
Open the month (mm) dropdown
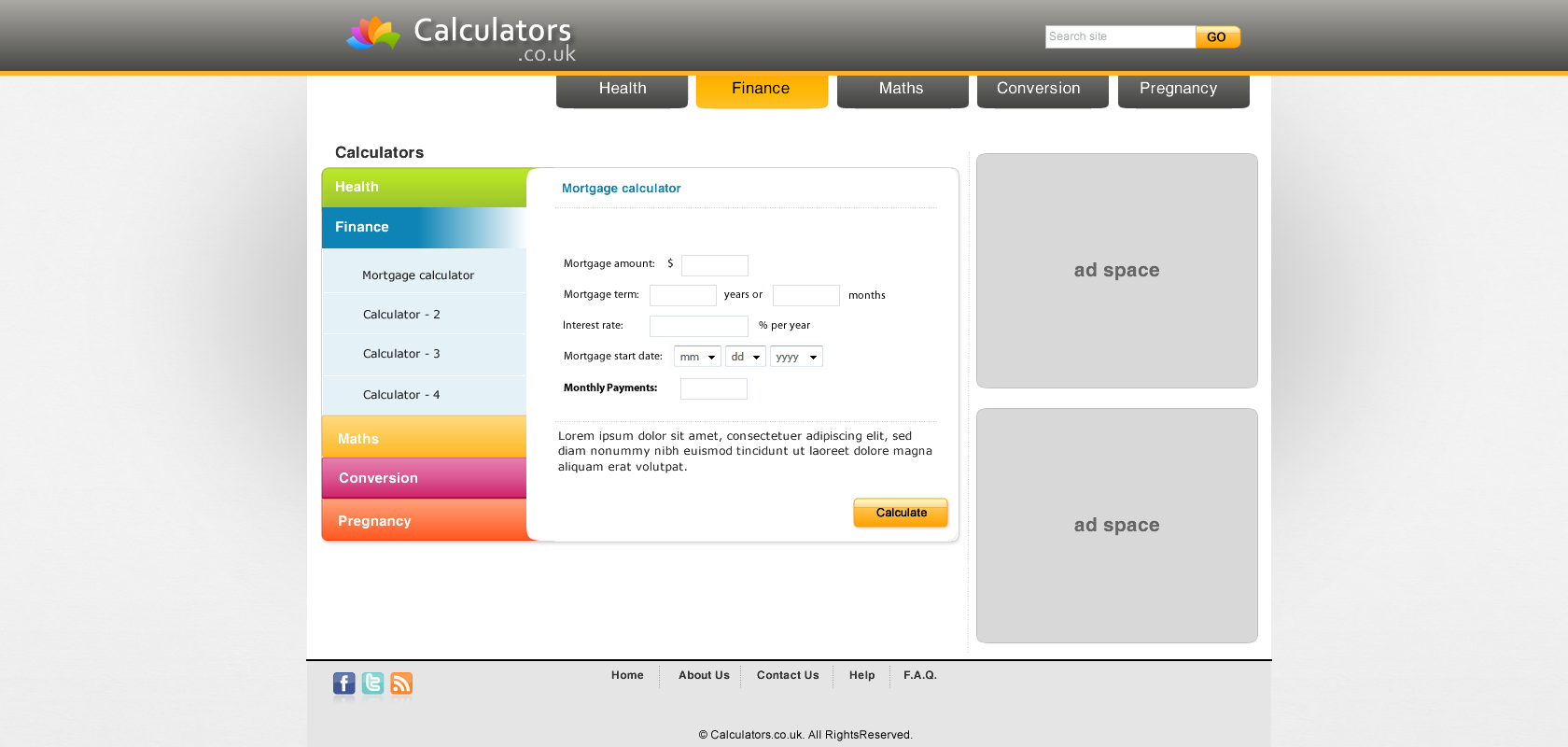tap(697, 357)
